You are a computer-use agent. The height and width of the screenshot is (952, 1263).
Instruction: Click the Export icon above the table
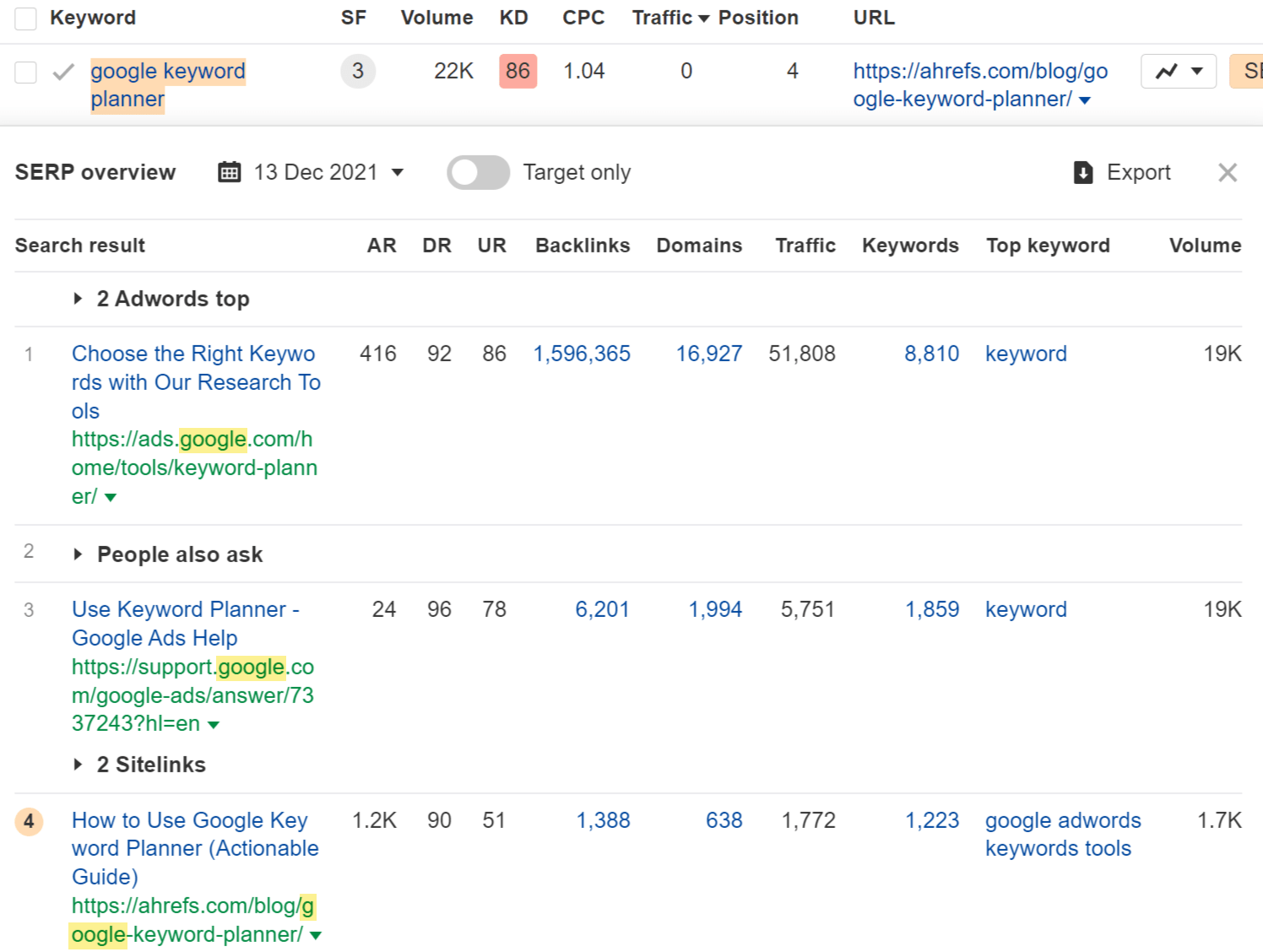1081,172
